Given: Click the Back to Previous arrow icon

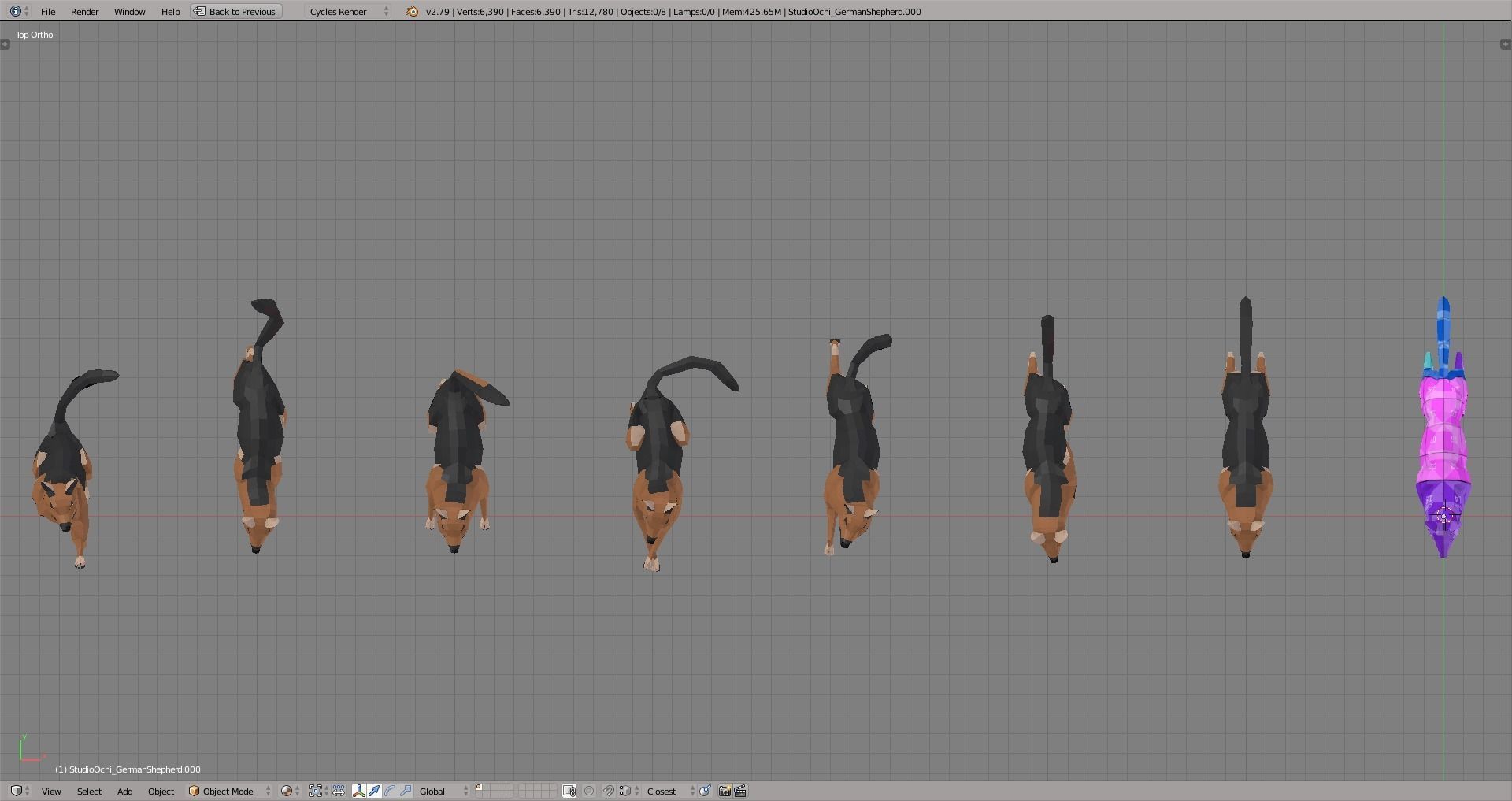Looking at the screenshot, I should pyautogui.click(x=200, y=11).
